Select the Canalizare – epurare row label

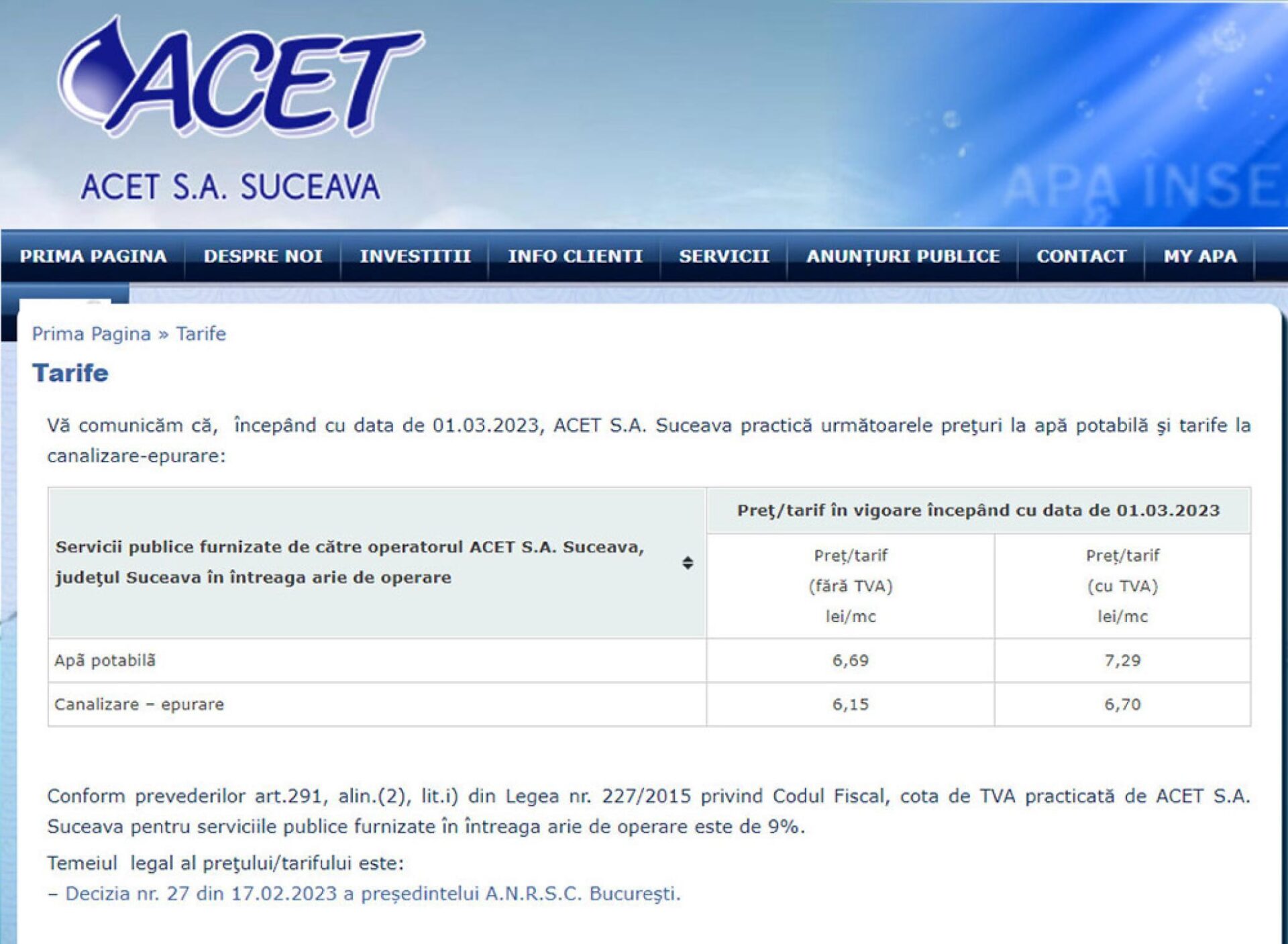[139, 704]
